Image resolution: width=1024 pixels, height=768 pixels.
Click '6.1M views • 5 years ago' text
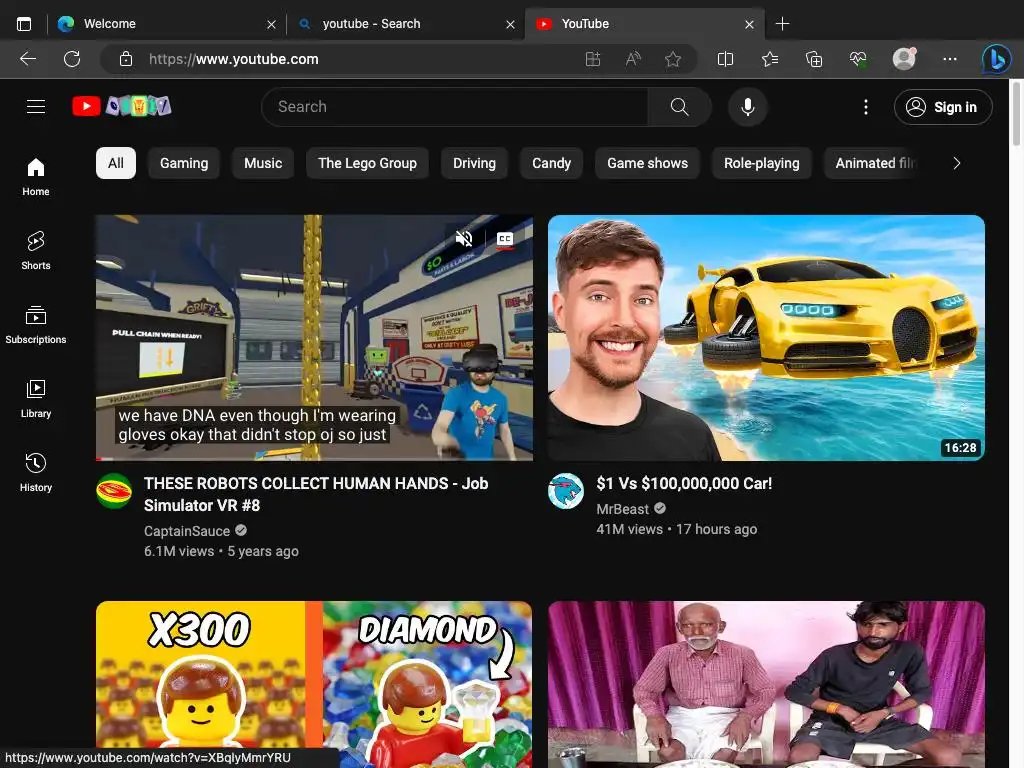[221, 551]
